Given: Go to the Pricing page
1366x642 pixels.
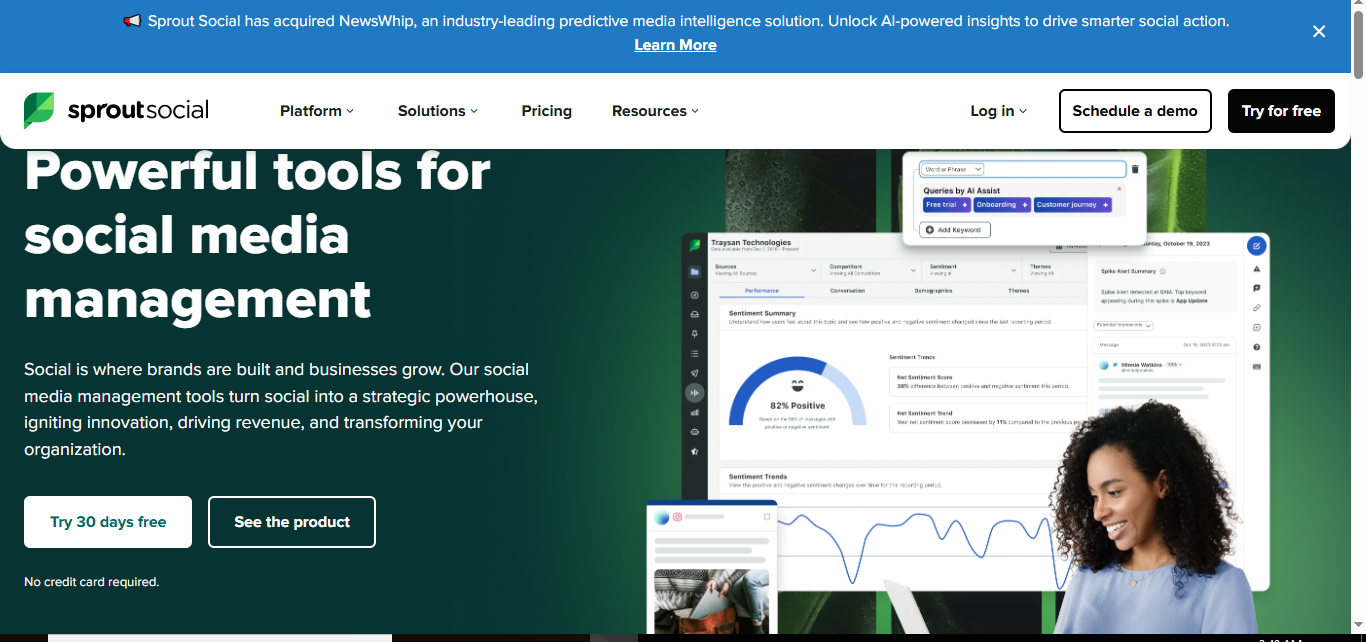Looking at the screenshot, I should (x=546, y=111).
